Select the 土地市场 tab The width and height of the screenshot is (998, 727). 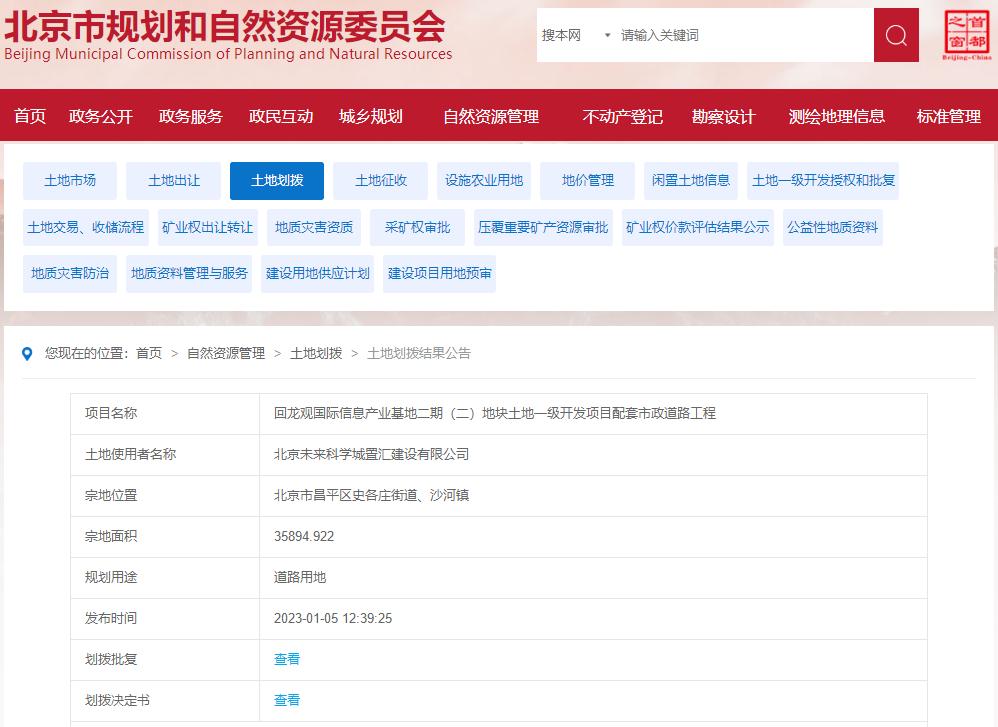tap(70, 181)
